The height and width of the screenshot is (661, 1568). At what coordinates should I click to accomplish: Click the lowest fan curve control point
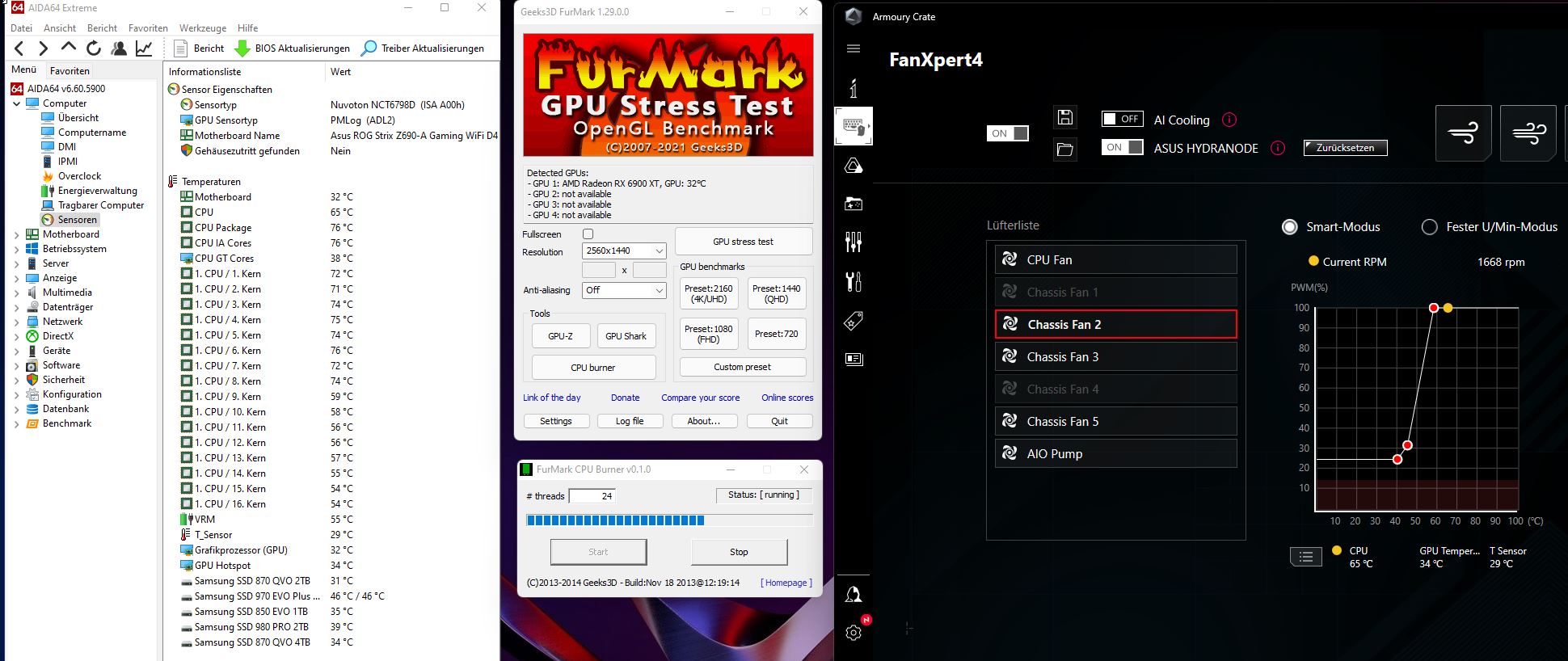coord(1397,459)
